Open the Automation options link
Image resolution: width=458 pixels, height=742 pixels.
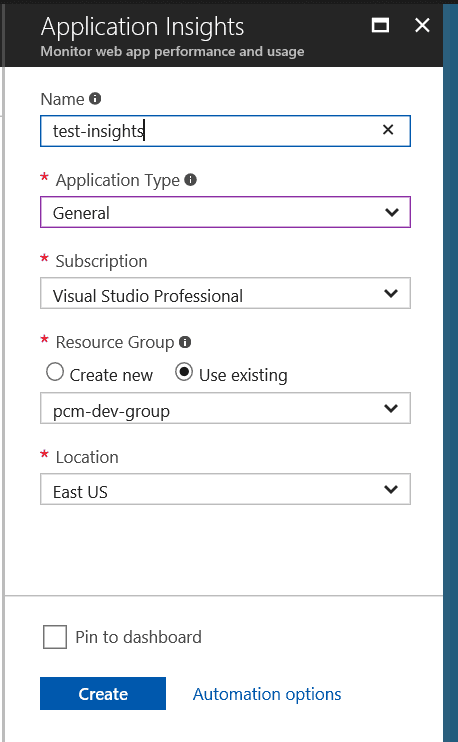point(267,694)
